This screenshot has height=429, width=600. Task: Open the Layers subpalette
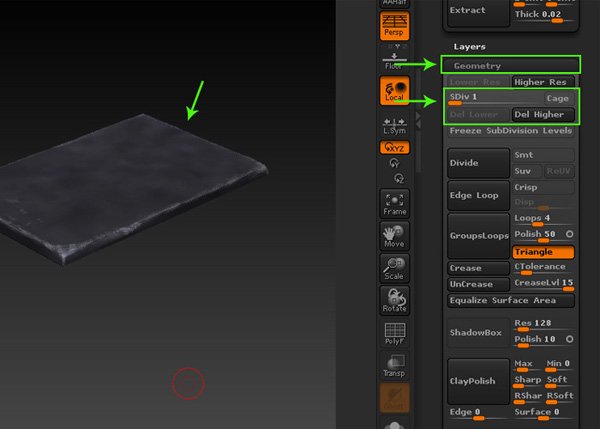pyautogui.click(x=470, y=47)
